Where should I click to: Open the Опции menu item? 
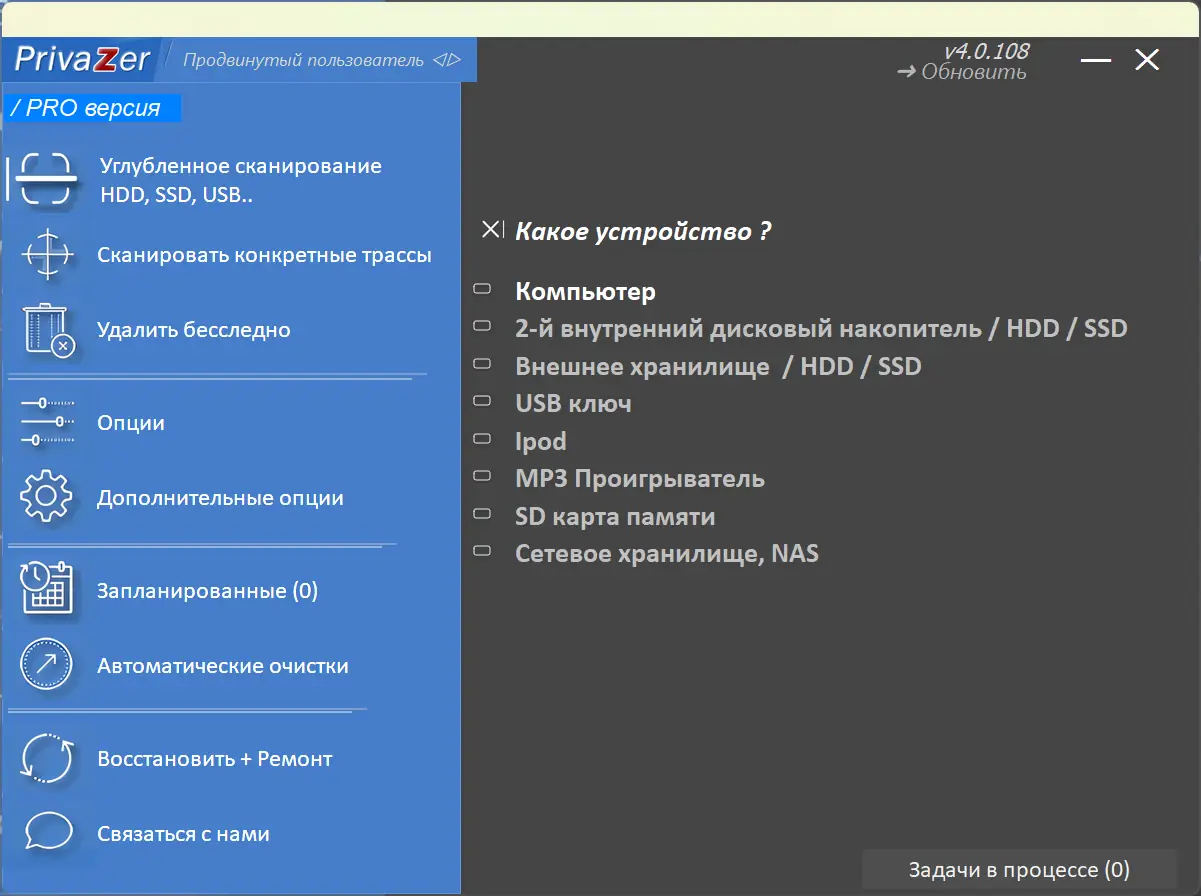(x=131, y=423)
